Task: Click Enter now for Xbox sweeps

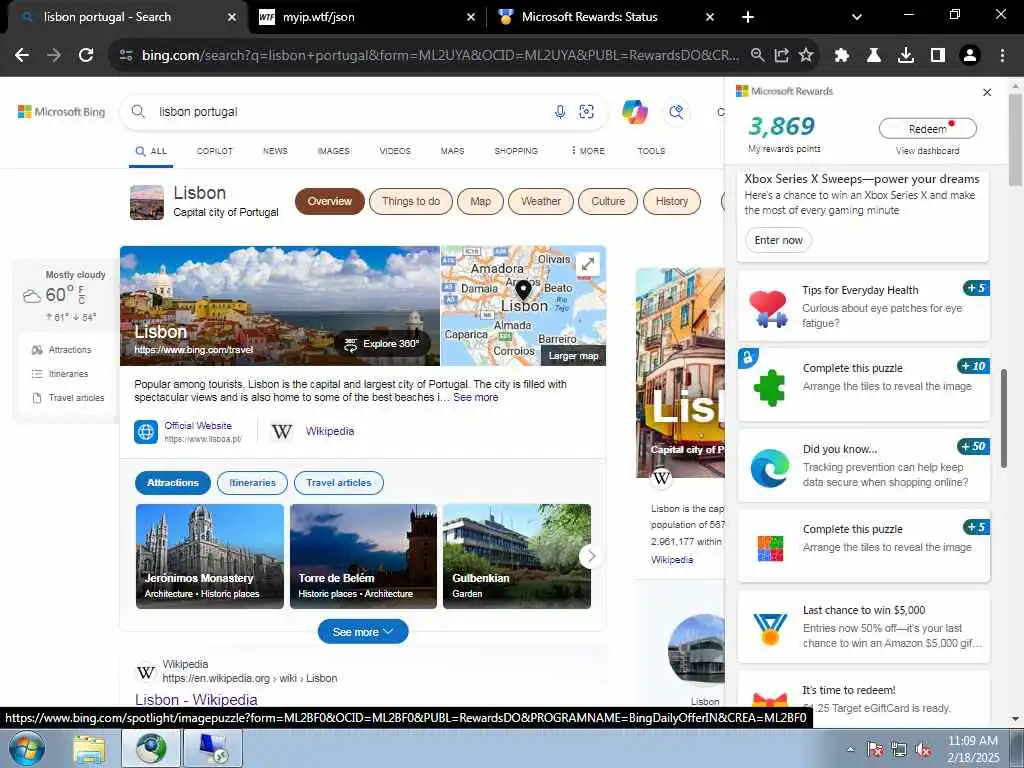Action: (778, 240)
